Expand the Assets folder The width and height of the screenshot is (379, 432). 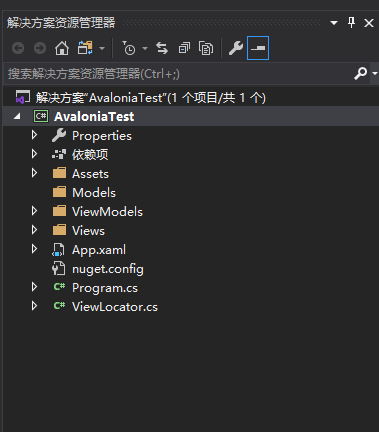click(x=34, y=173)
